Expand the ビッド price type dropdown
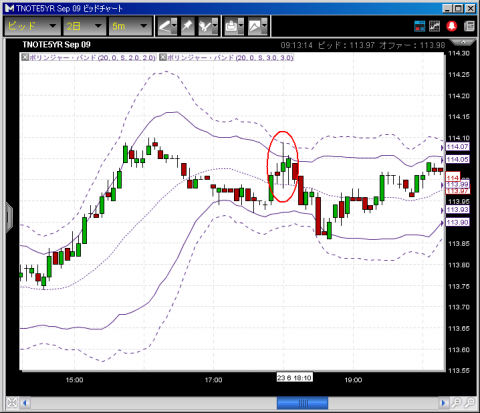Viewport: 480px width, 413px height. click(x=32, y=26)
